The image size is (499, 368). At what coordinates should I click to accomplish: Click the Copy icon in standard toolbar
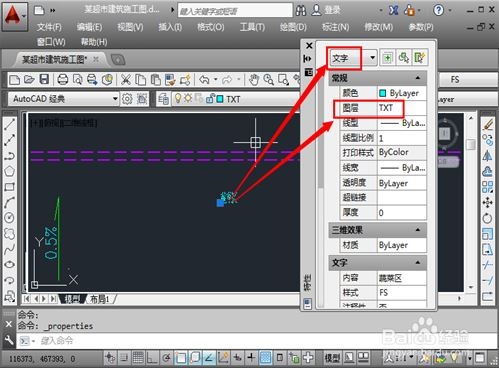pyautogui.click(x=141, y=80)
